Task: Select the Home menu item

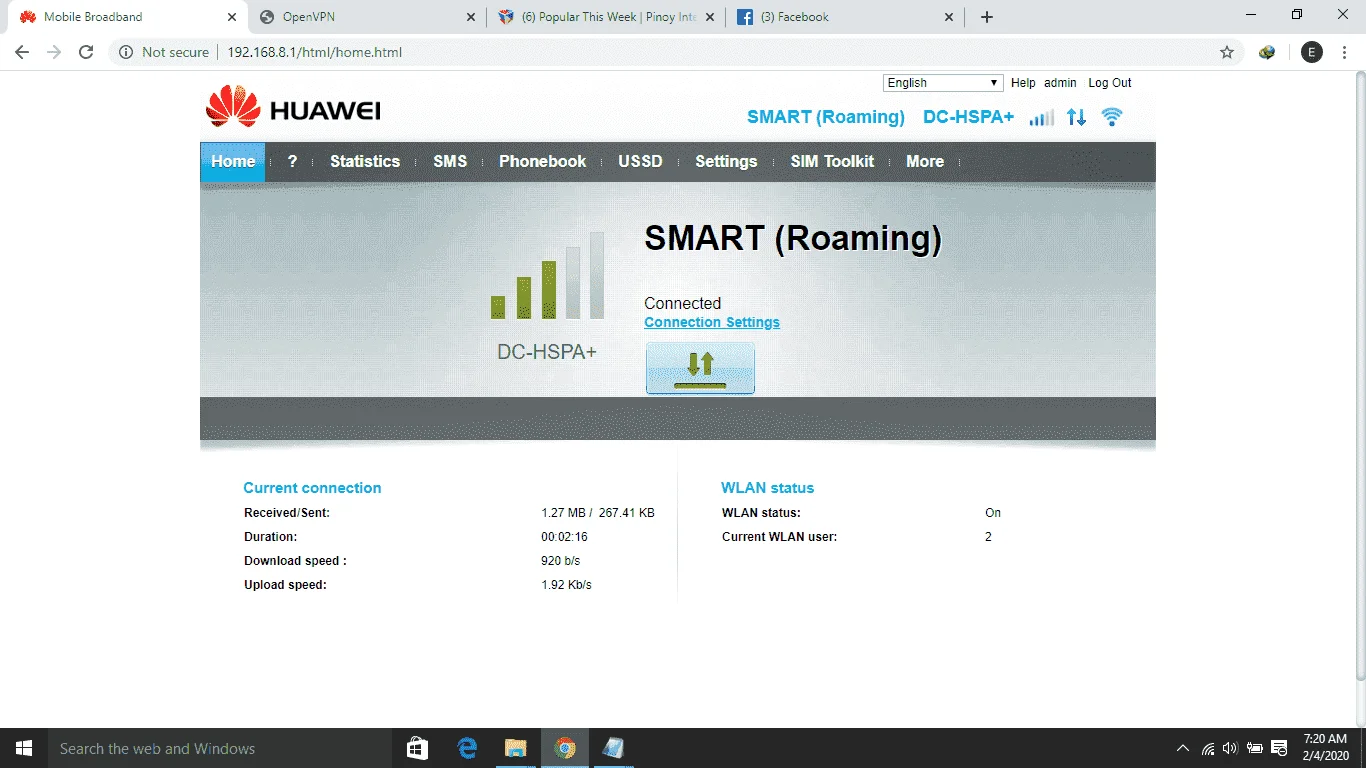Action: (x=233, y=161)
